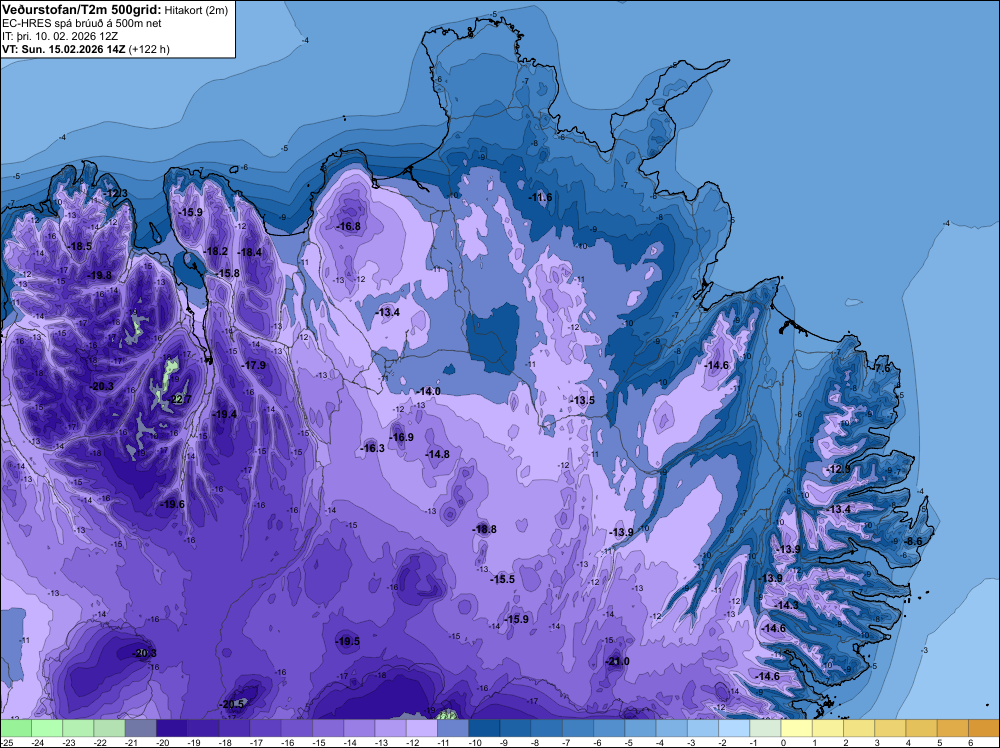Select the -15.5 temperature label

(503, 579)
